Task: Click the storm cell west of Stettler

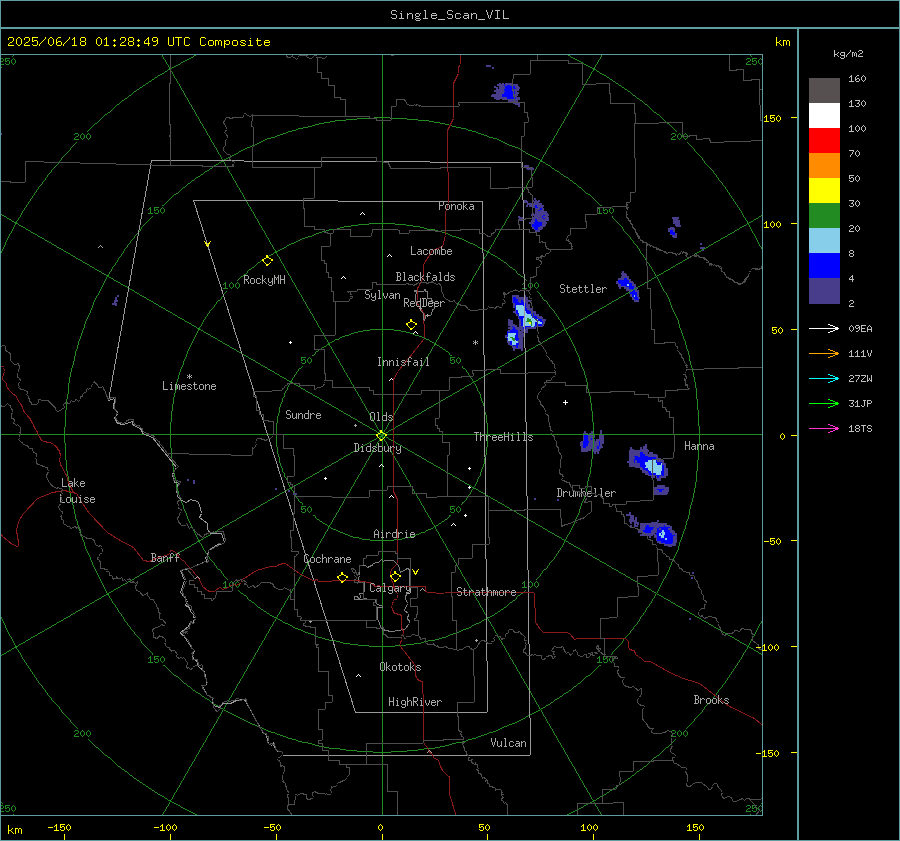Action: click(524, 322)
